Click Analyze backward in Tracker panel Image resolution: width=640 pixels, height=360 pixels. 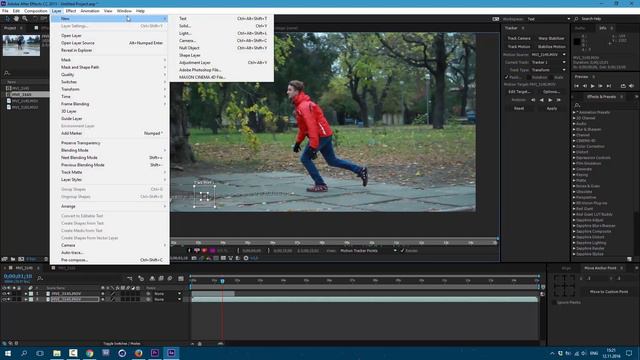(x=542, y=100)
